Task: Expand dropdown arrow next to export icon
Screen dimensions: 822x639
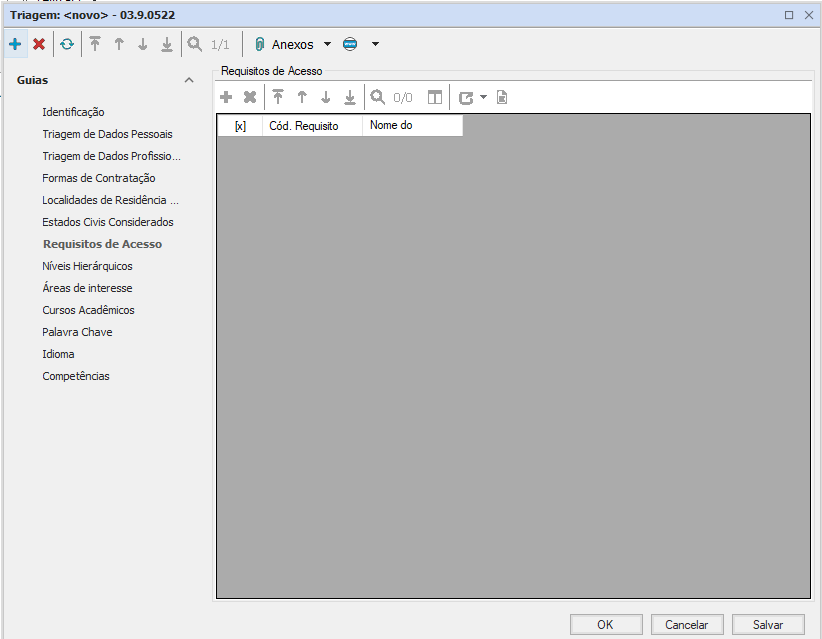Action: click(x=483, y=97)
